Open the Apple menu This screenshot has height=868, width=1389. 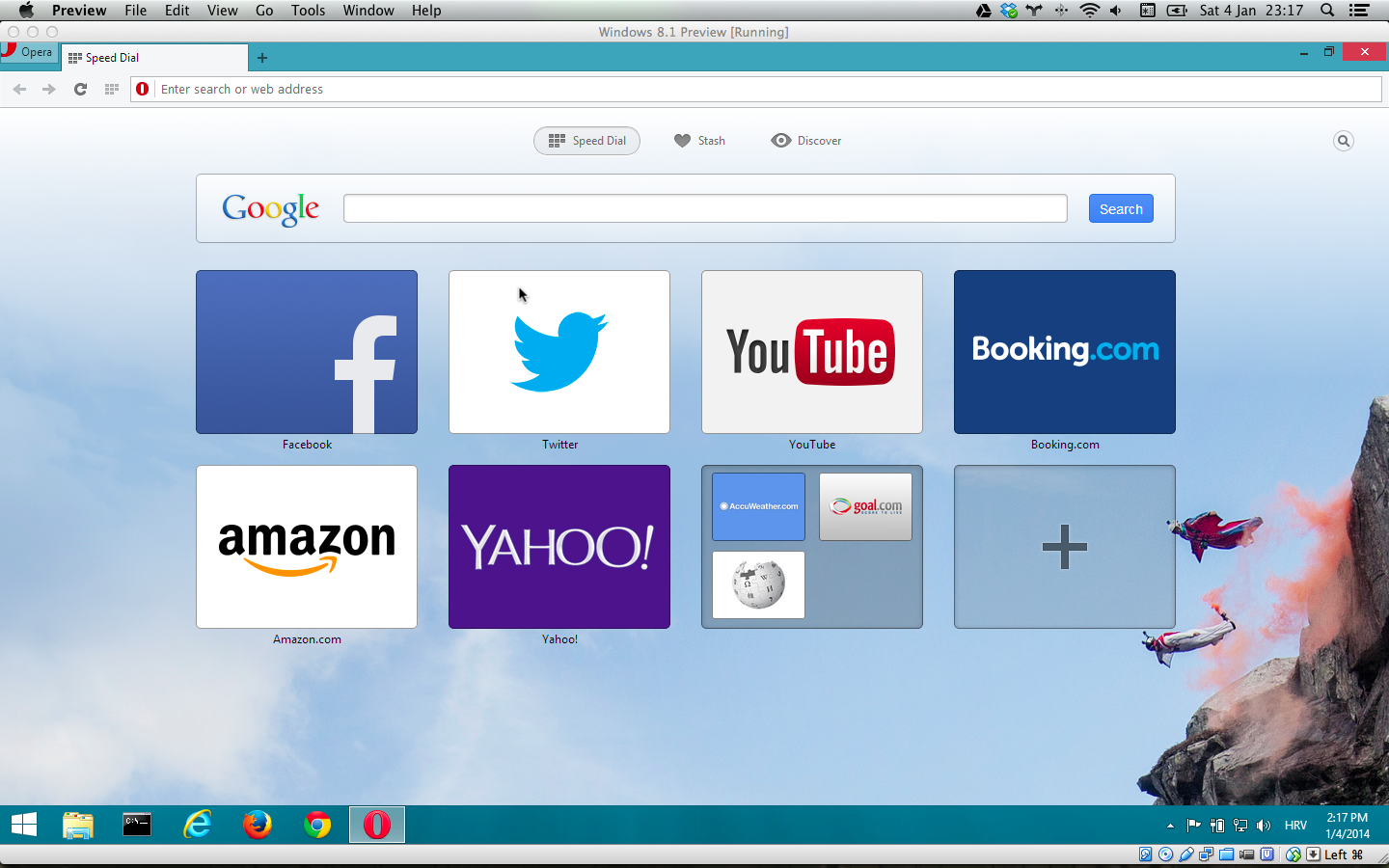26,11
